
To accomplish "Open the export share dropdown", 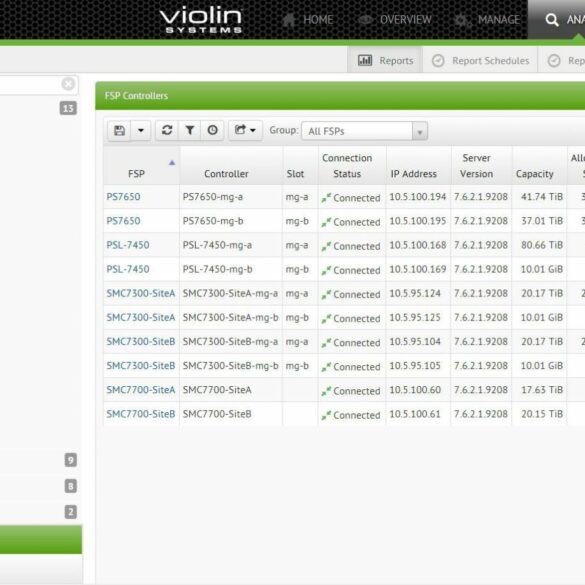I will point(245,130).
